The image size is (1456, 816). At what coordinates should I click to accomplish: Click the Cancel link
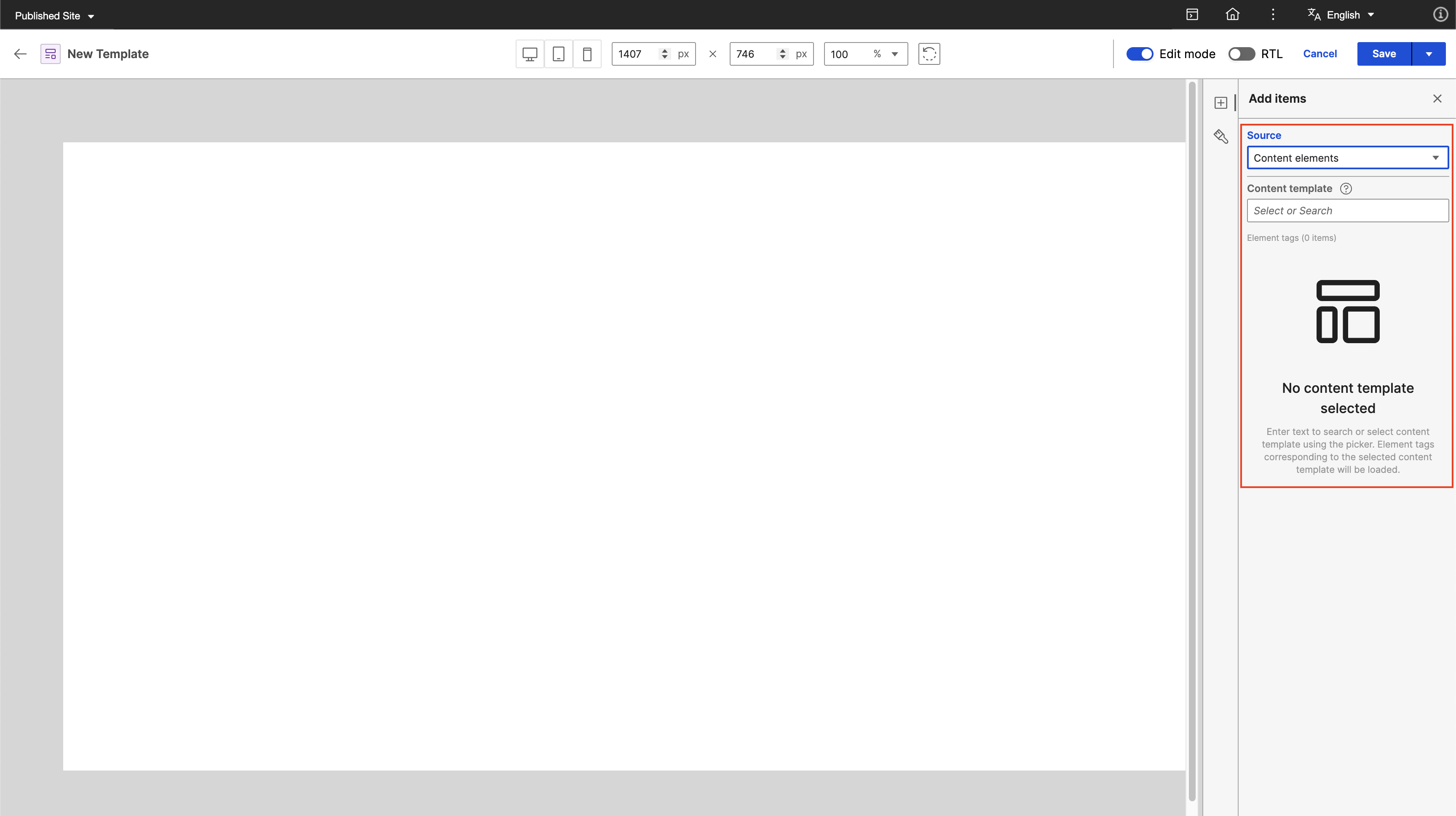click(x=1320, y=54)
